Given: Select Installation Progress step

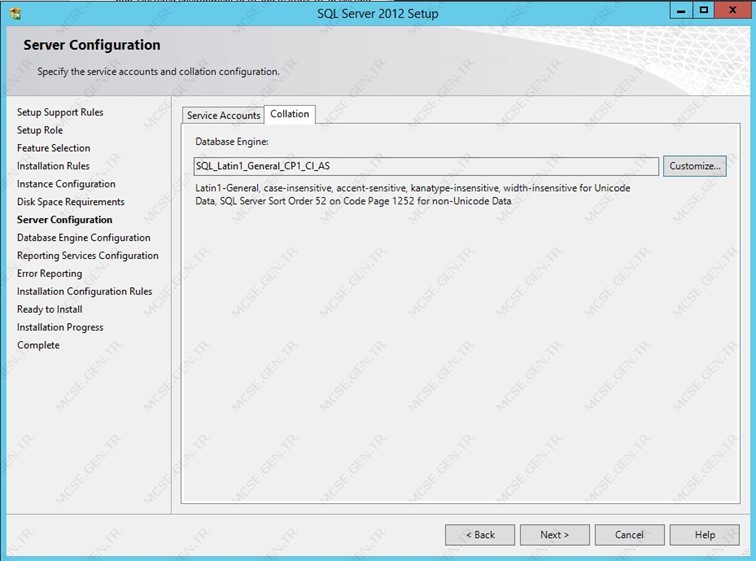Looking at the screenshot, I should click(60, 327).
